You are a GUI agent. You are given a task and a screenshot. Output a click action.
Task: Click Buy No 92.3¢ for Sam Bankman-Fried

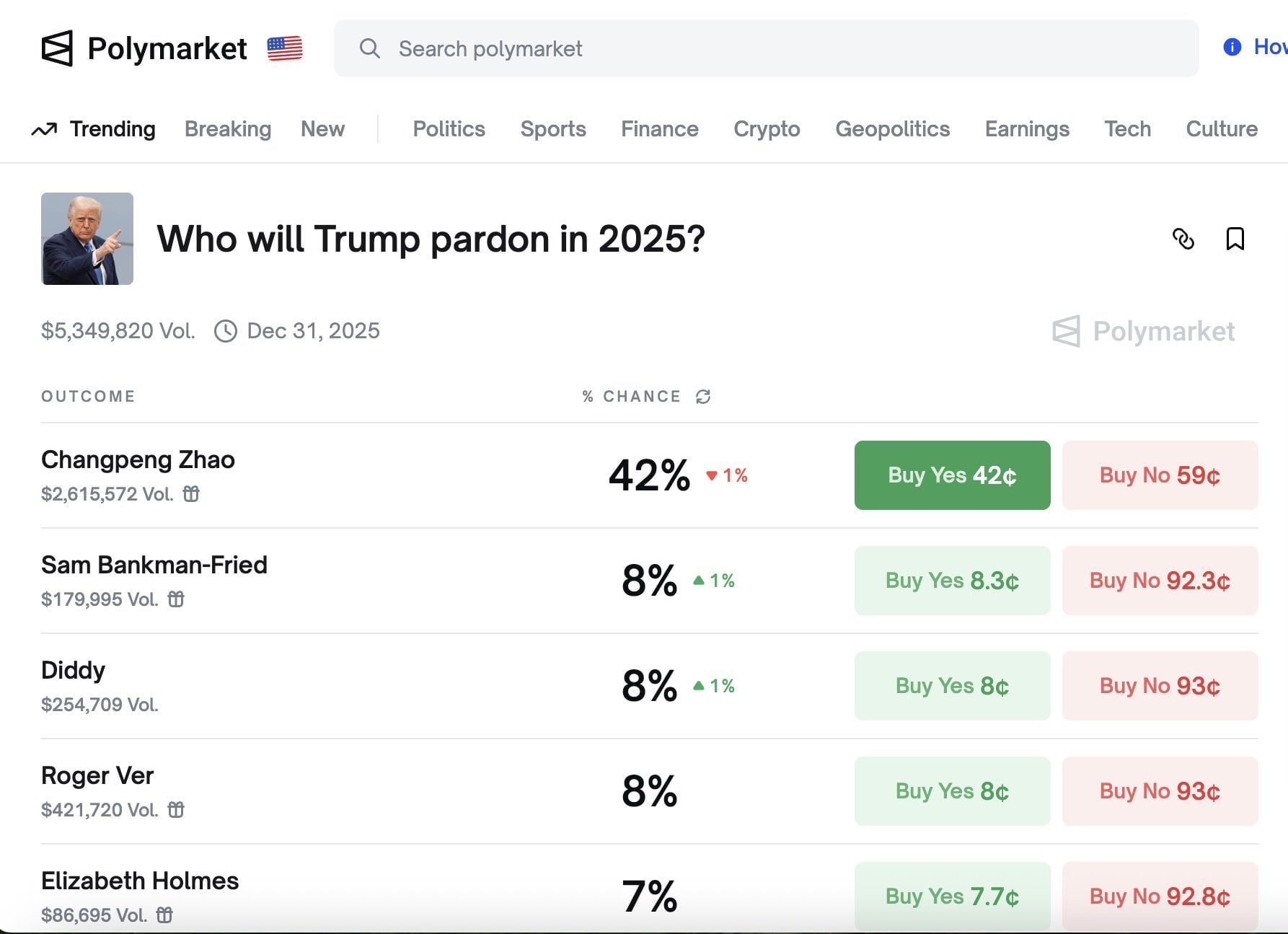[x=1160, y=581]
